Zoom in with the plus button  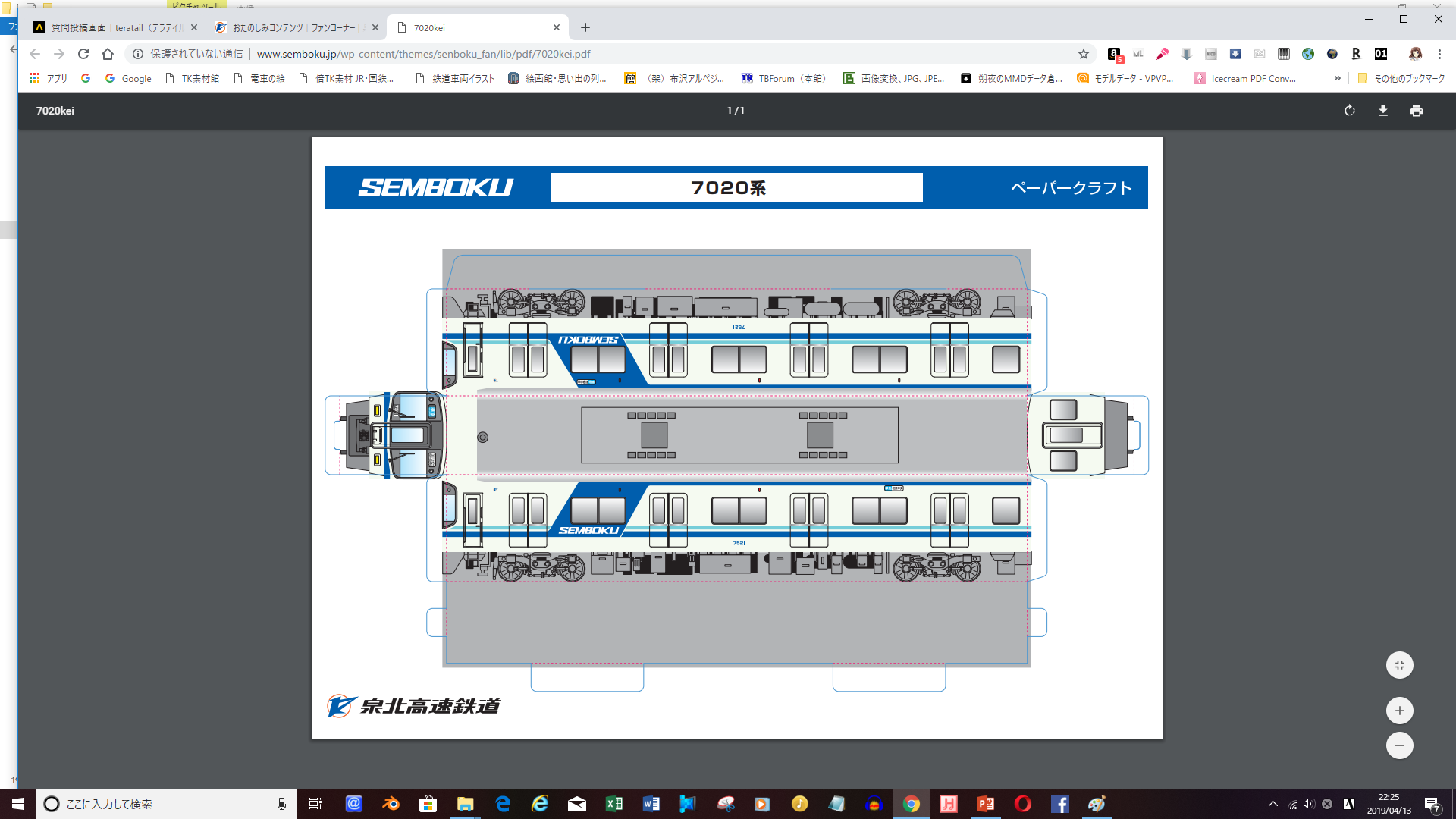1399,711
